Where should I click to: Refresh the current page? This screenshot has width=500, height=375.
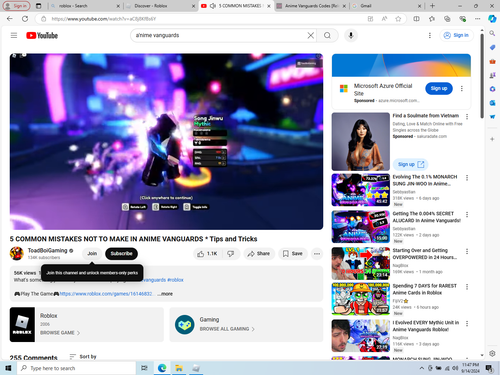click(x=25, y=19)
